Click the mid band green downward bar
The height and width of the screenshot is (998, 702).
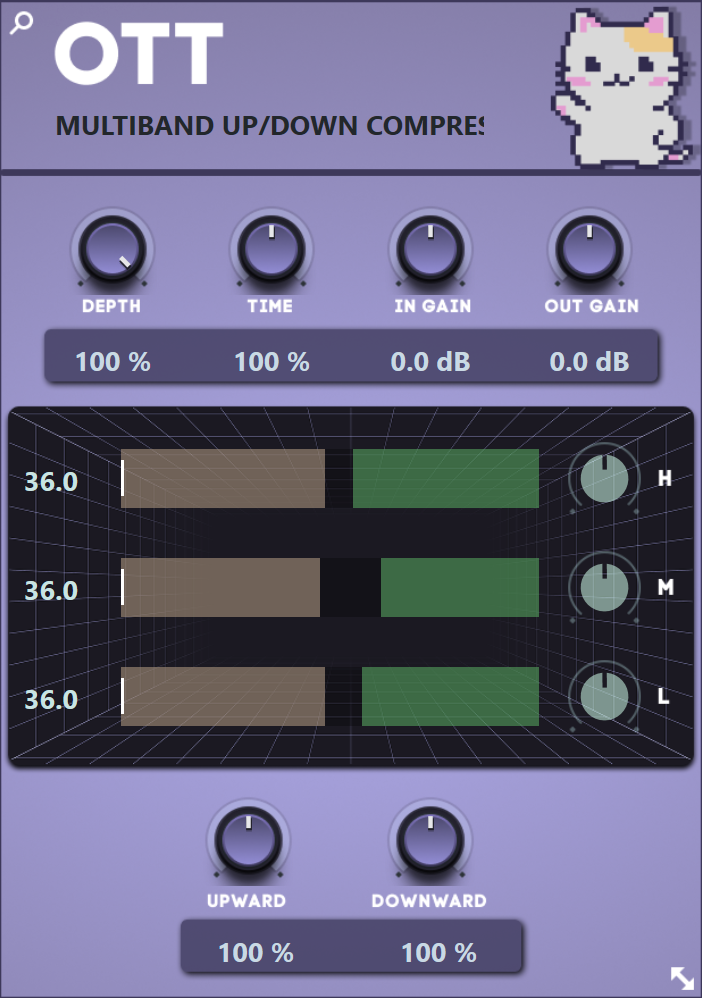pyautogui.click(x=460, y=587)
